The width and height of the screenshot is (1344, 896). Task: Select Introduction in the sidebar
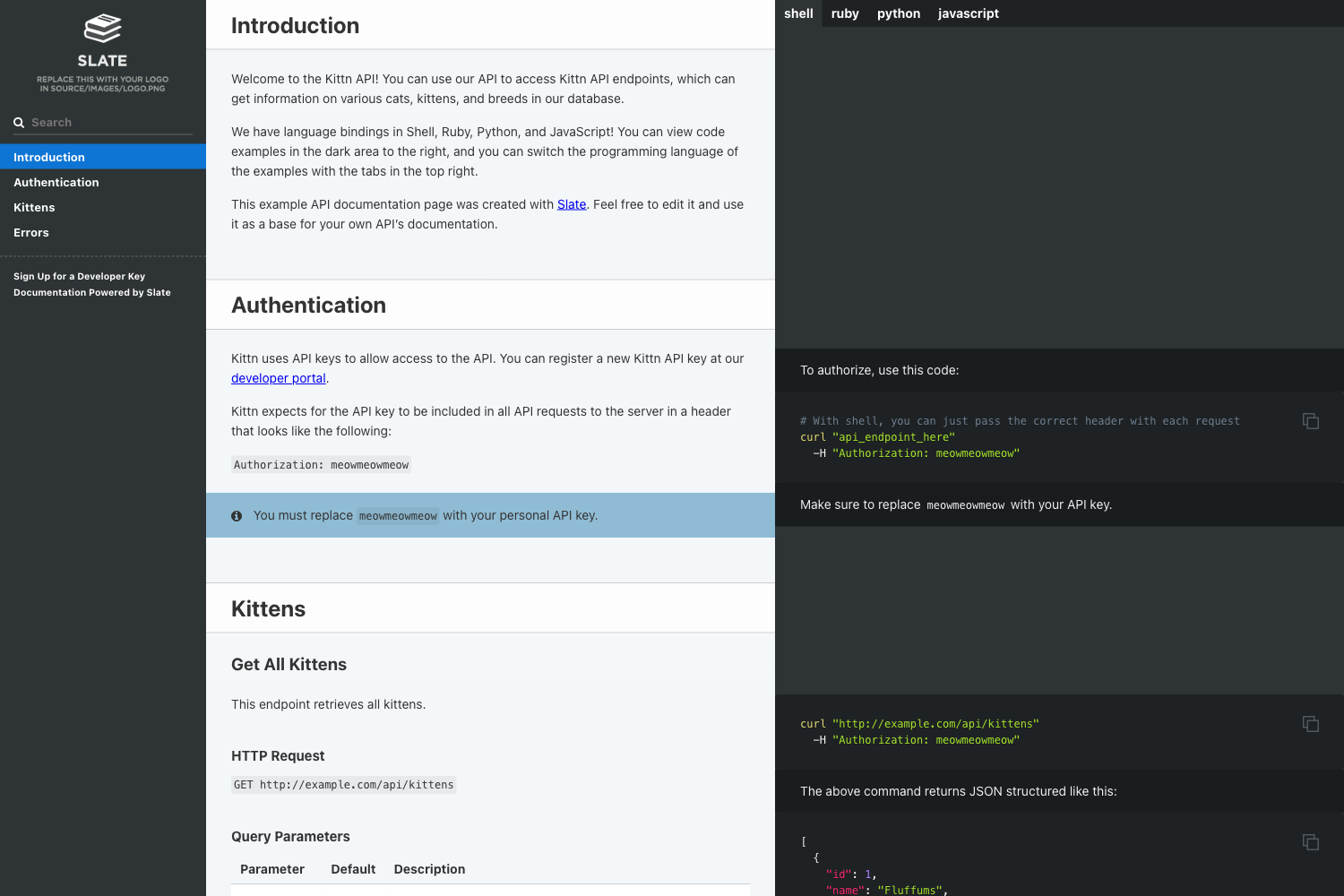coord(48,157)
